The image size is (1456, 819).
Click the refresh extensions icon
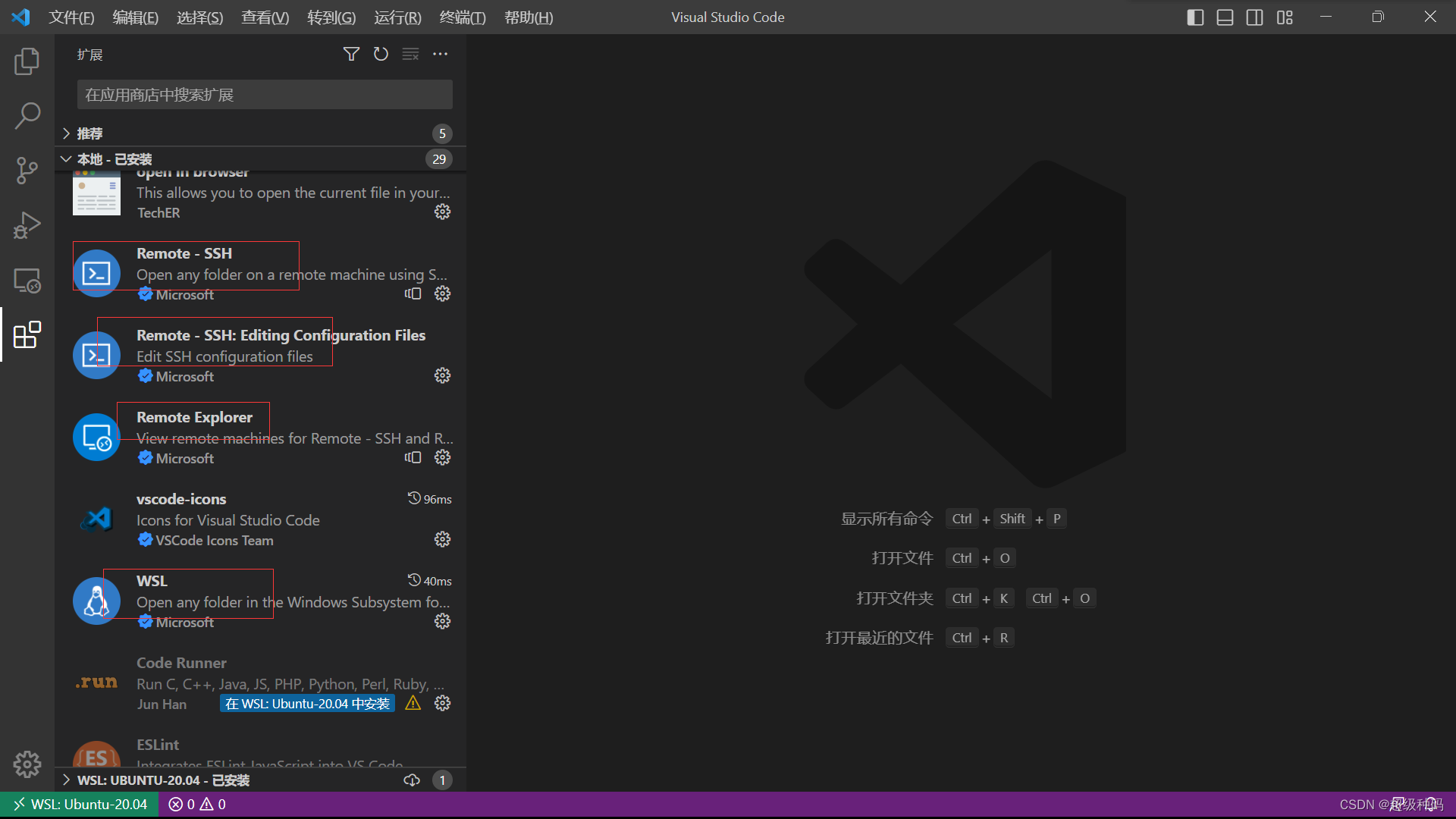381,54
